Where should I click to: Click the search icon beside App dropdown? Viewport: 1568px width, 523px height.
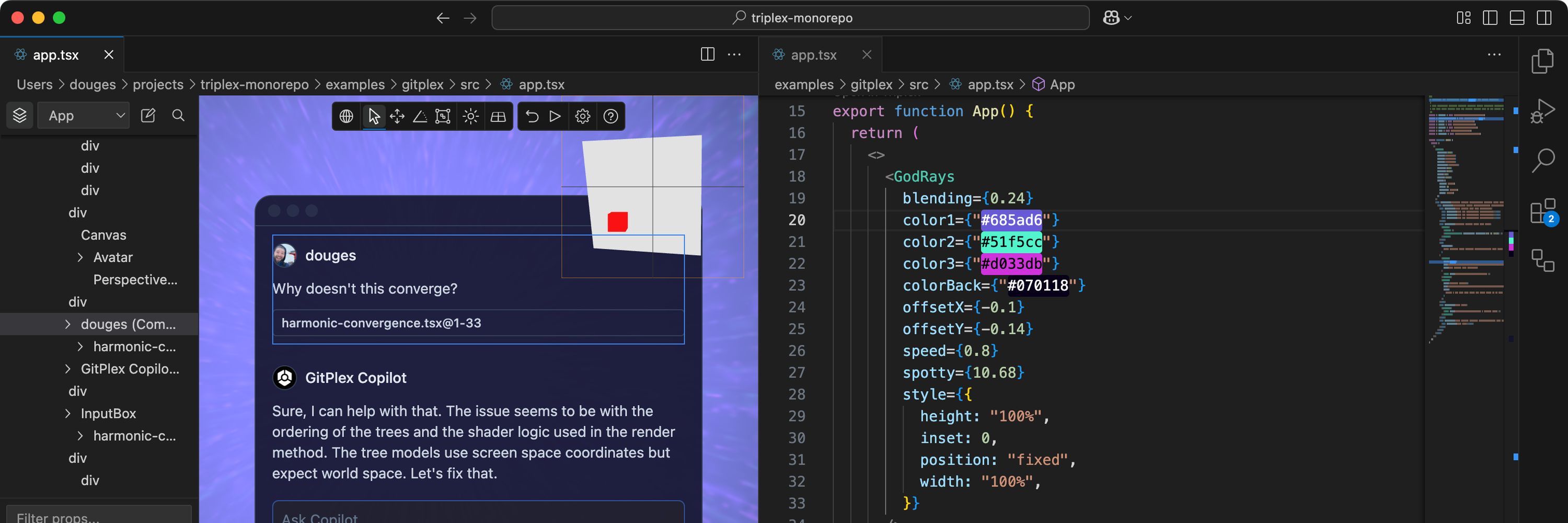(x=178, y=115)
